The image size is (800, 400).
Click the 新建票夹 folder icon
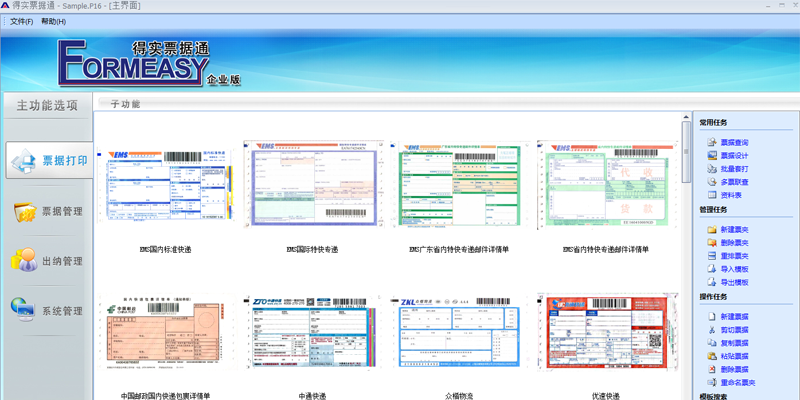coord(712,230)
